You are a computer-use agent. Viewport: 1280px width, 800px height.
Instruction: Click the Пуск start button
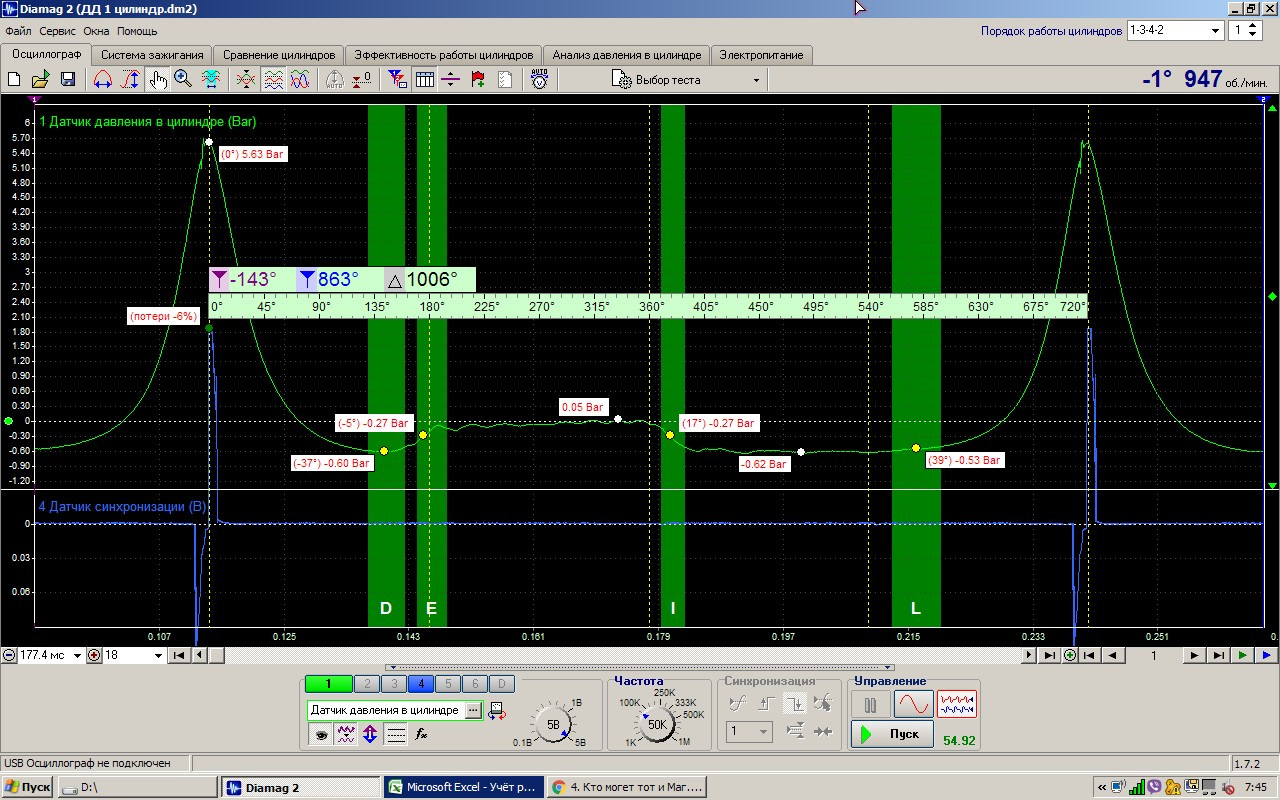[x=892, y=734]
